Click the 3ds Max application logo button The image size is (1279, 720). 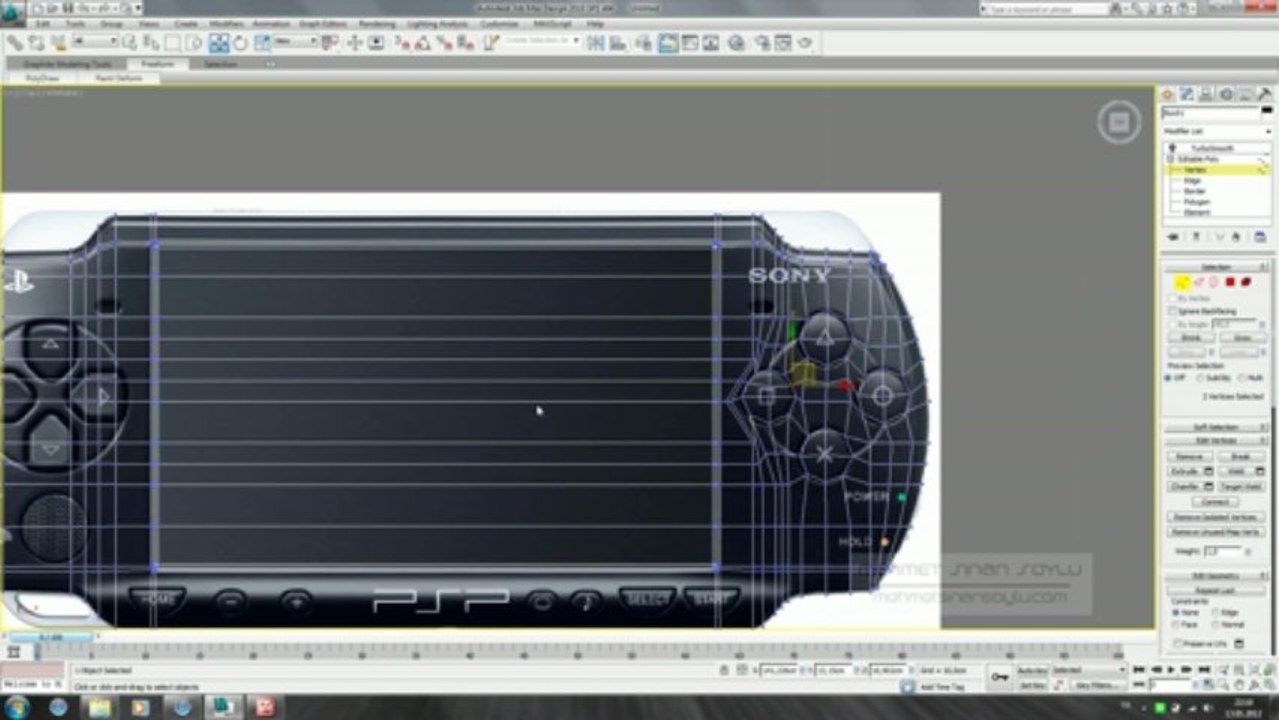pos(13,13)
